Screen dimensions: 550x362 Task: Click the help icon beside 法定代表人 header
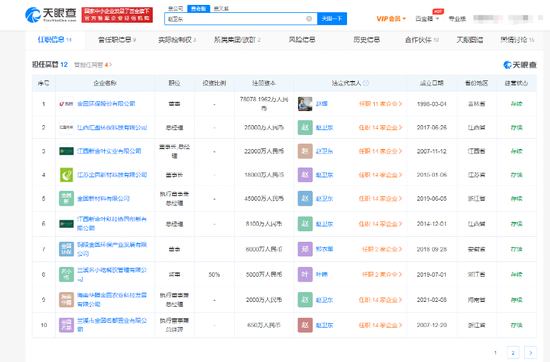click(366, 83)
